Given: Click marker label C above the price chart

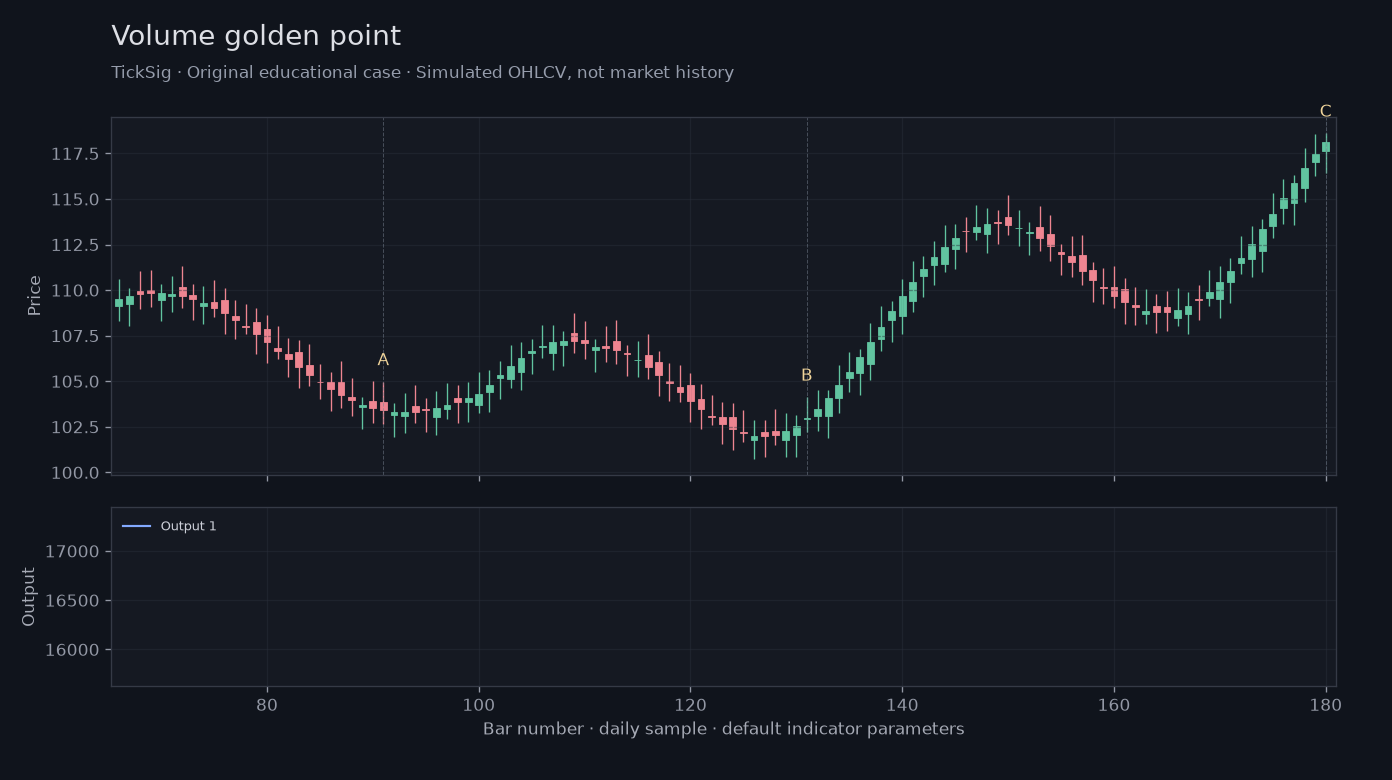Looking at the screenshot, I should tap(1326, 112).
